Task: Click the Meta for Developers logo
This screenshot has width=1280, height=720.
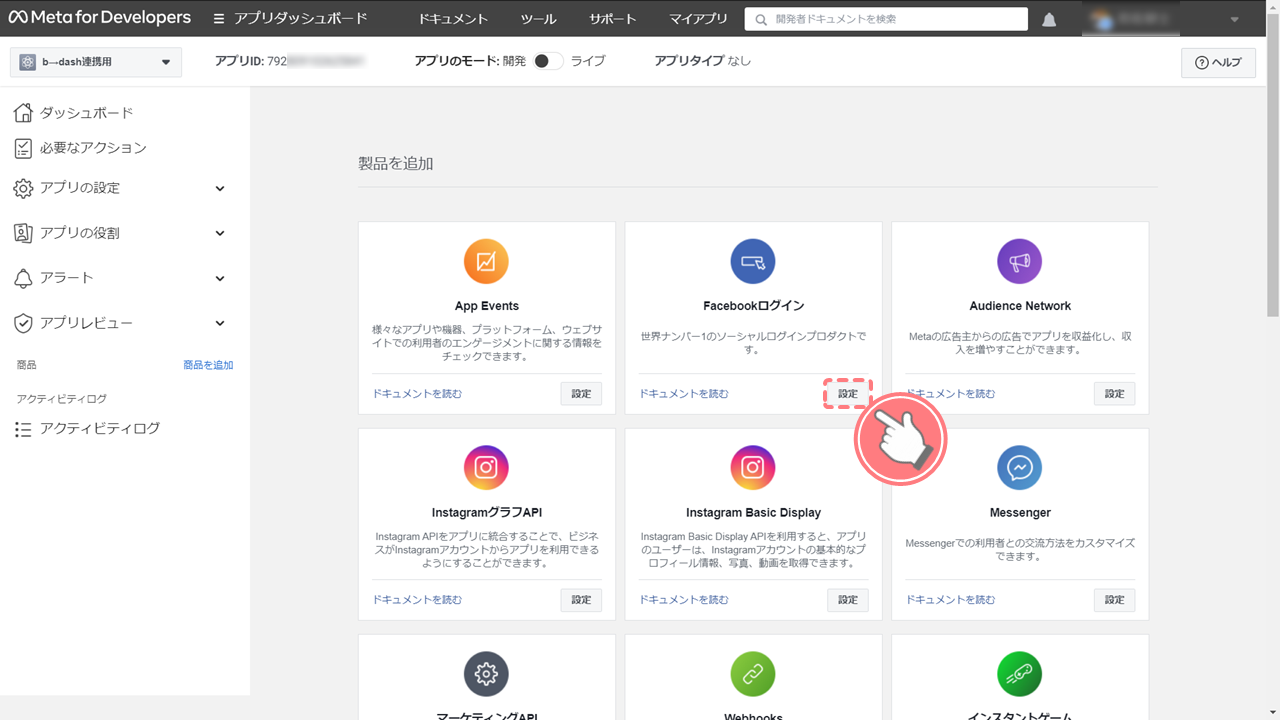Action: (x=99, y=18)
